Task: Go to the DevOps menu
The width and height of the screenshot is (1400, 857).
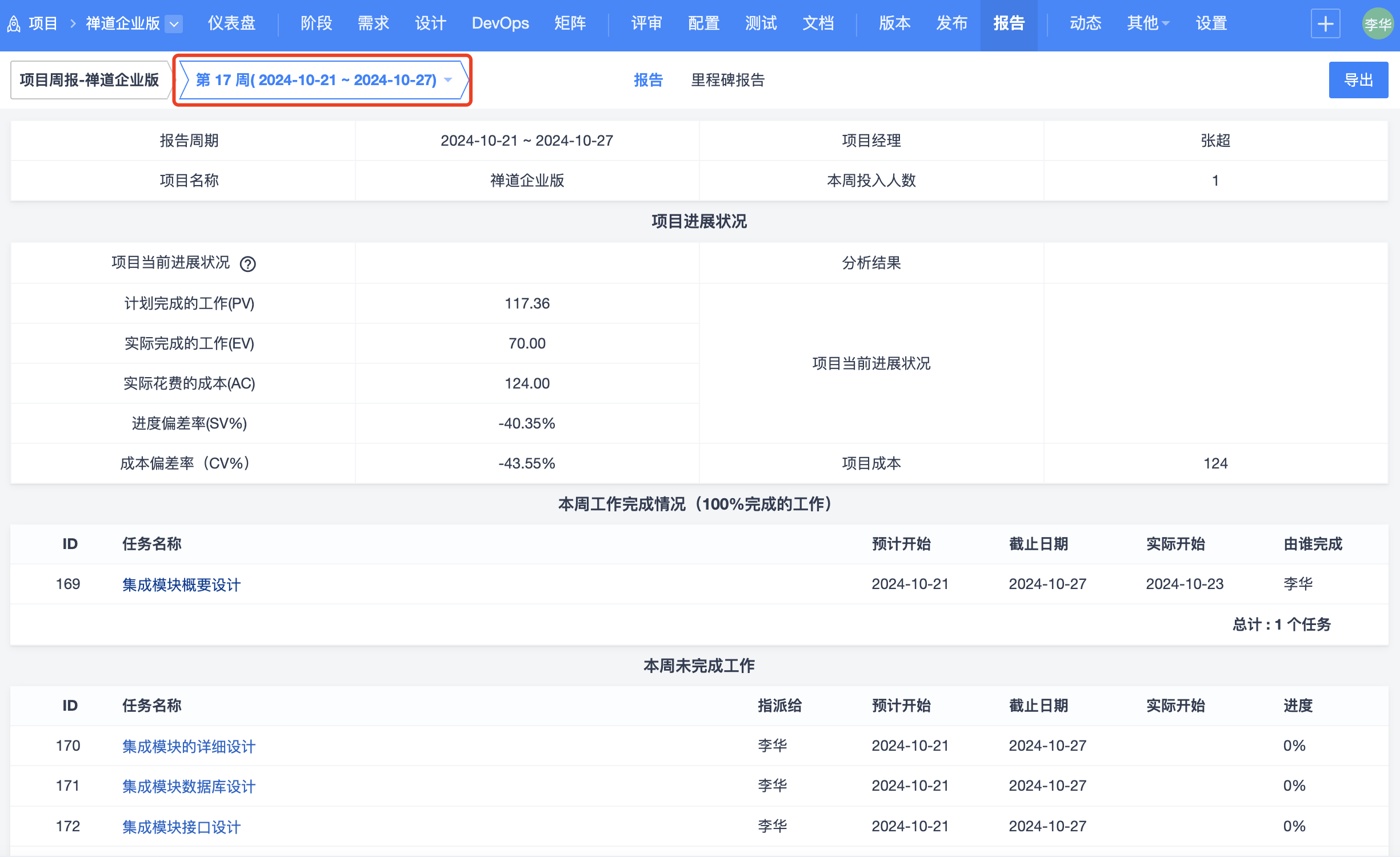Action: click(500, 23)
